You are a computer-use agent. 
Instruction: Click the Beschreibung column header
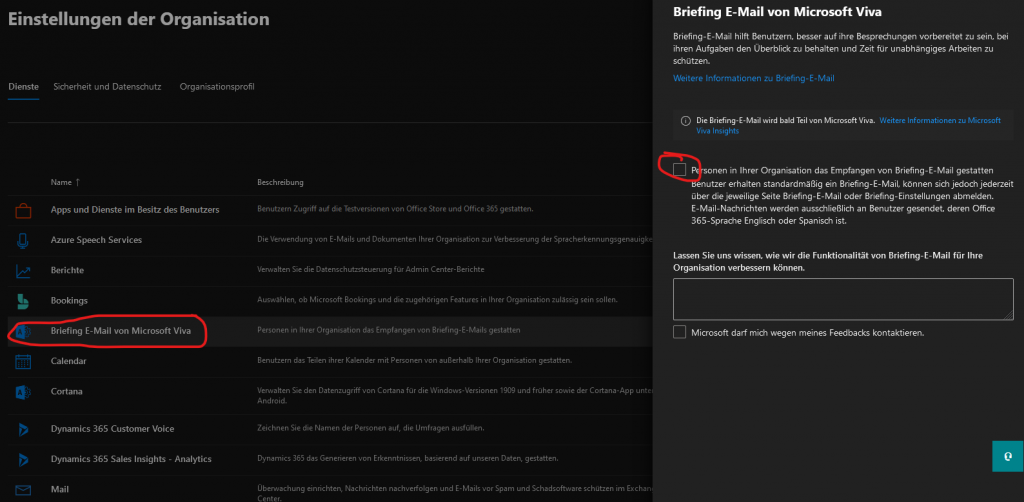pyautogui.click(x=280, y=182)
